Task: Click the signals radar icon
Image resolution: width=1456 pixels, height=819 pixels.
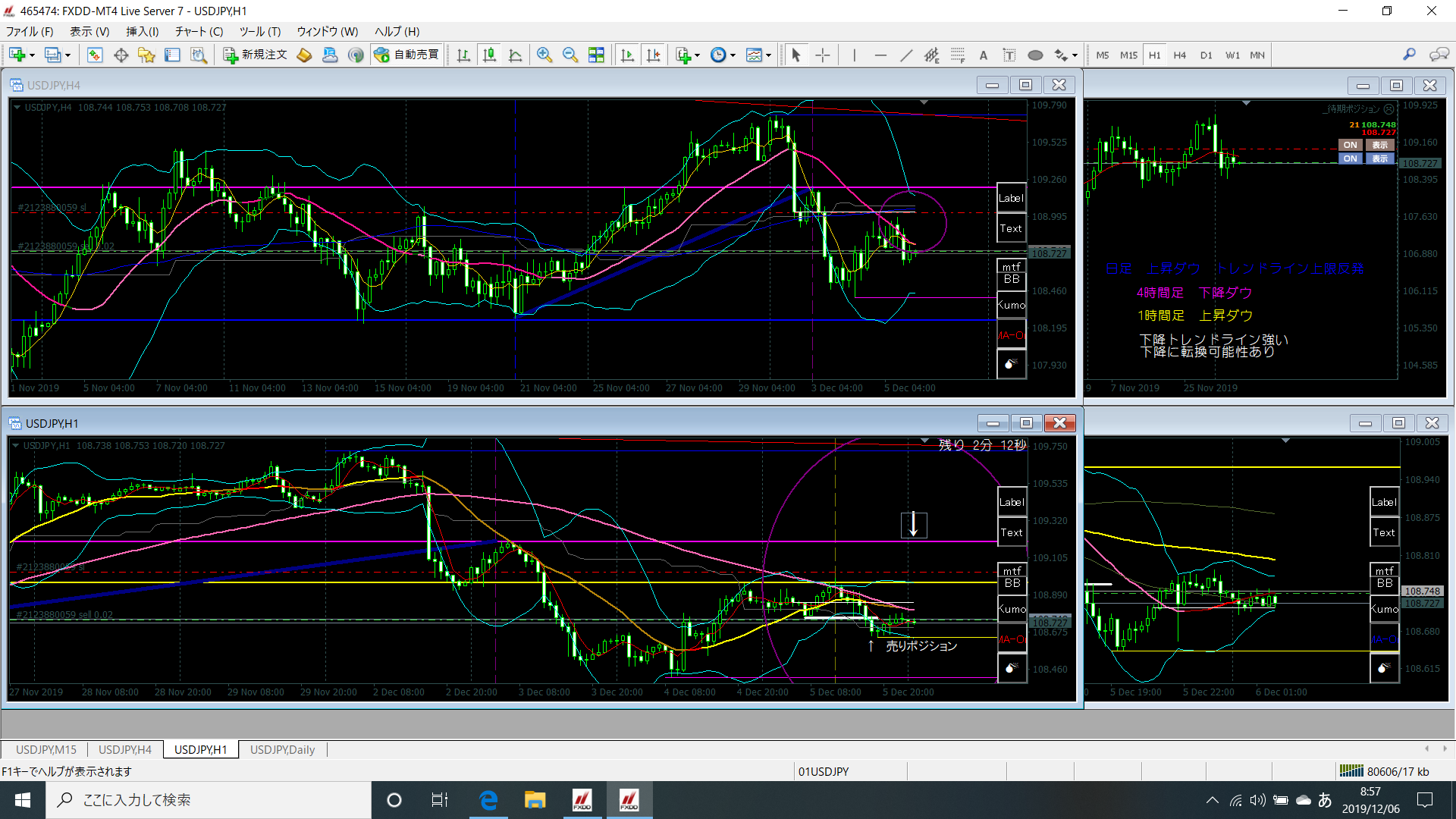Action: (356, 55)
